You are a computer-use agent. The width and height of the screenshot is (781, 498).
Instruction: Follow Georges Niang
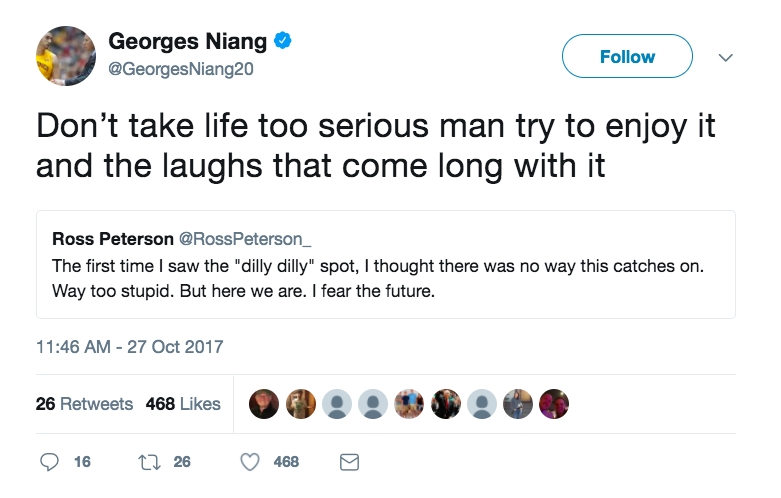627,56
